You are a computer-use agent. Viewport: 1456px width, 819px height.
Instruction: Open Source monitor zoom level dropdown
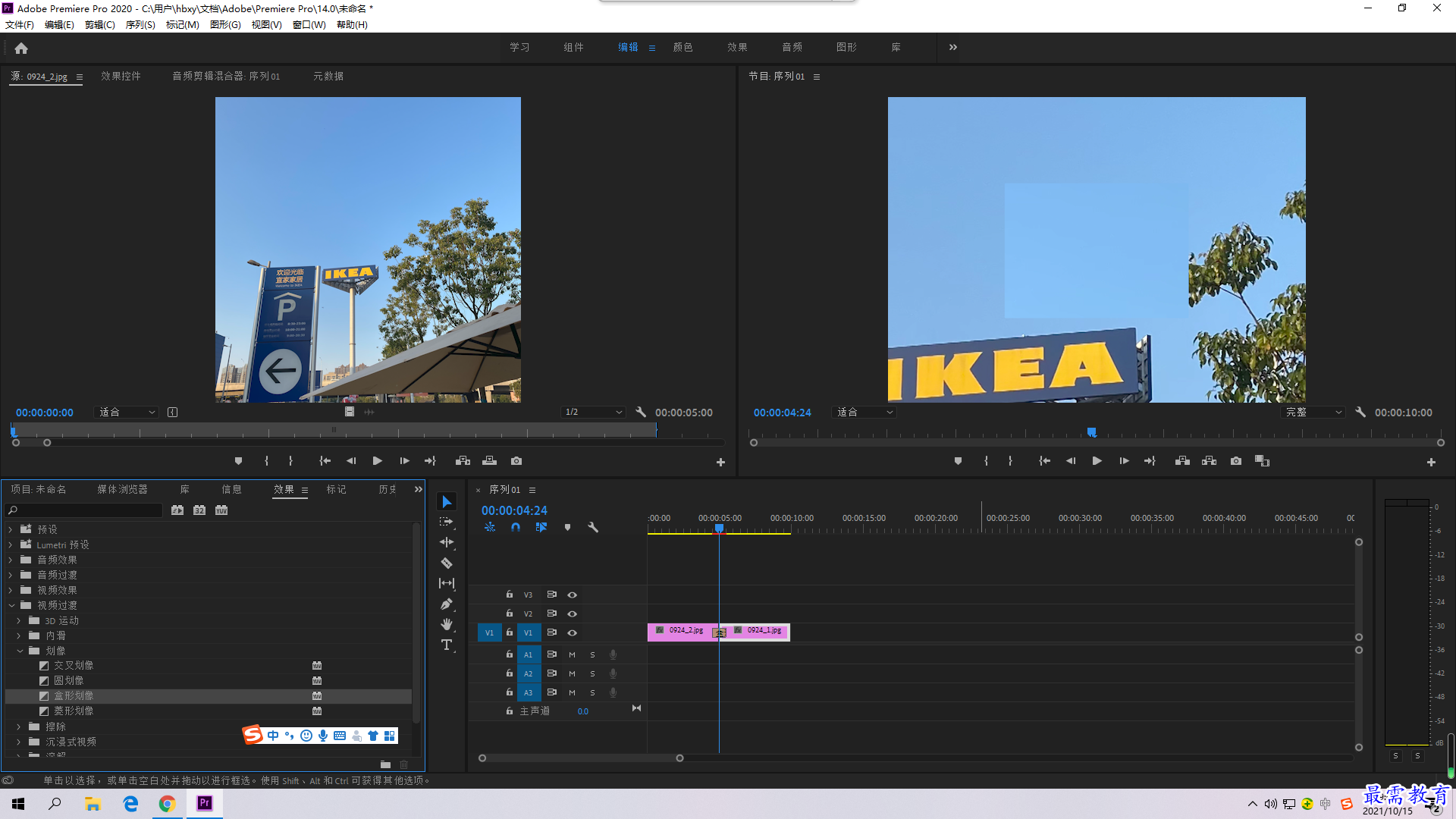(x=127, y=413)
